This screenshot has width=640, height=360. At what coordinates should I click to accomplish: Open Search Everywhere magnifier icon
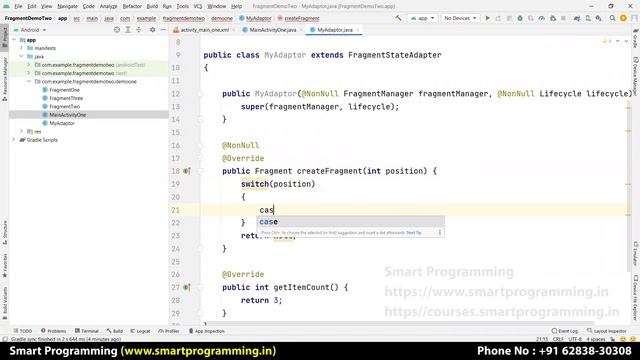point(612,18)
